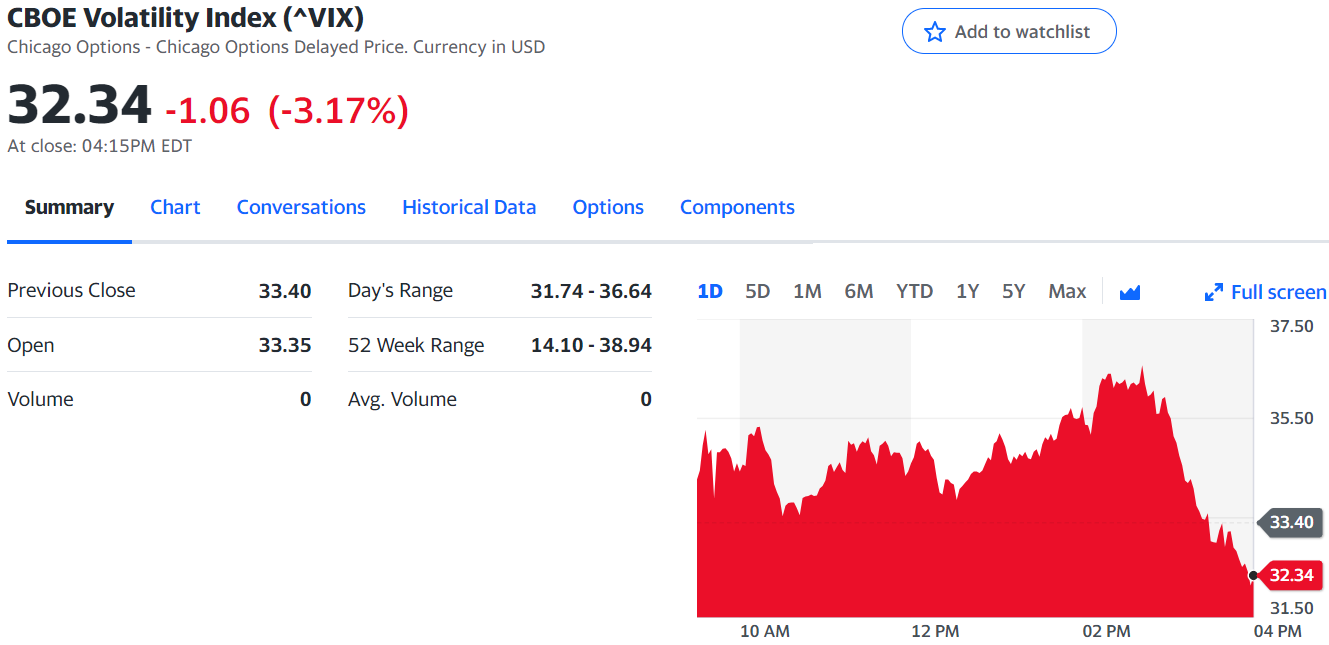Image resolution: width=1329 pixels, height=645 pixels.
Task: Click the Full screen link text
Action: [1279, 292]
